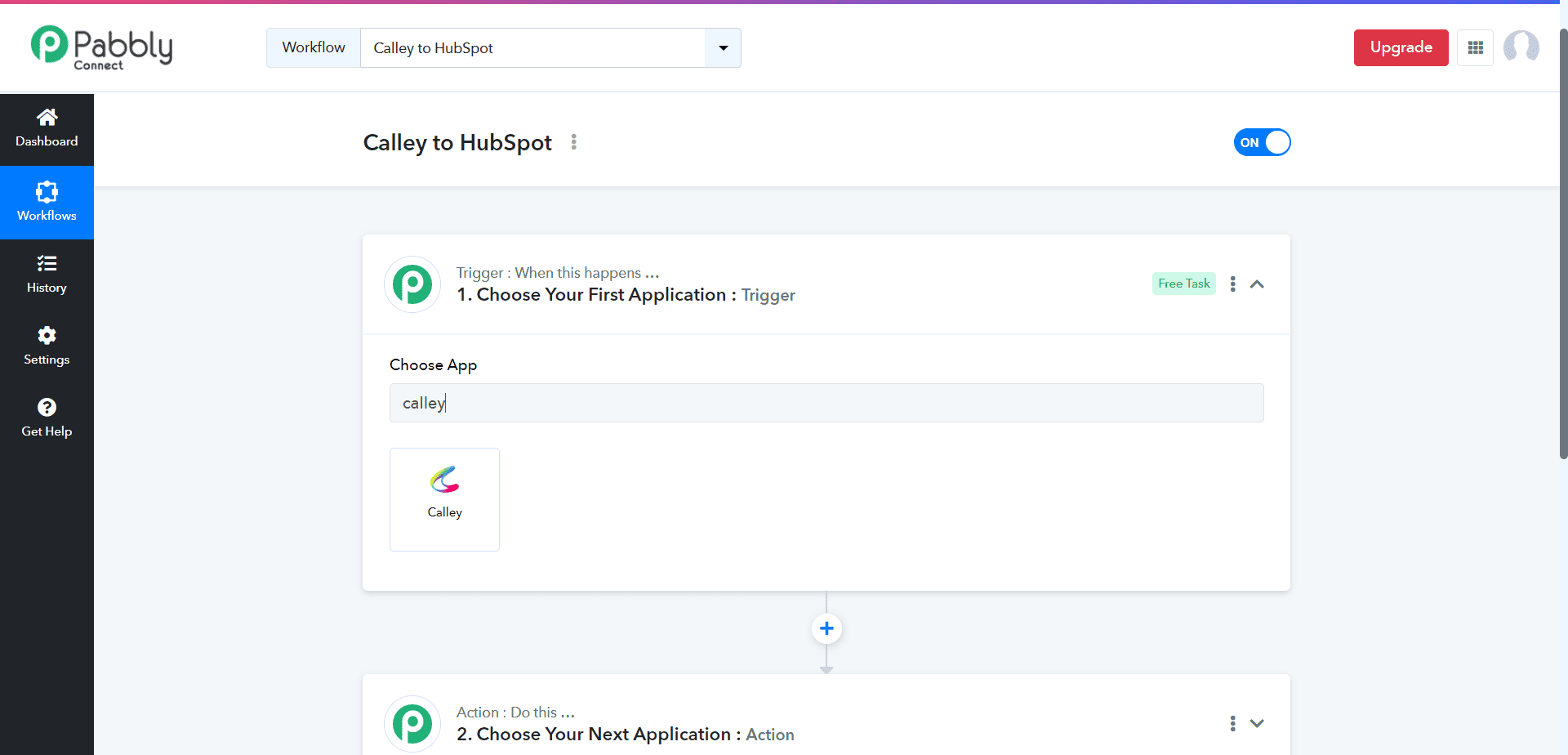Viewport: 1568px width, 755px height.
Task: Open the Trigger step's three-dot menu
Action: 1232,284
